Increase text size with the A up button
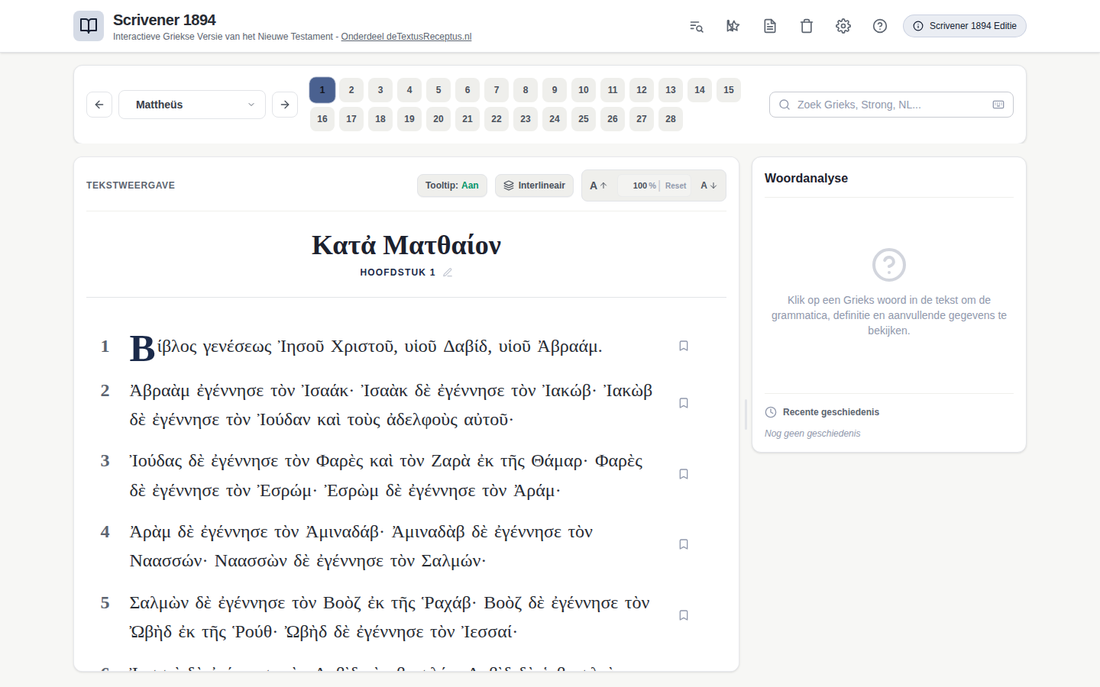Viewport: 1100px width, 687px height. [x=598, y=186]
